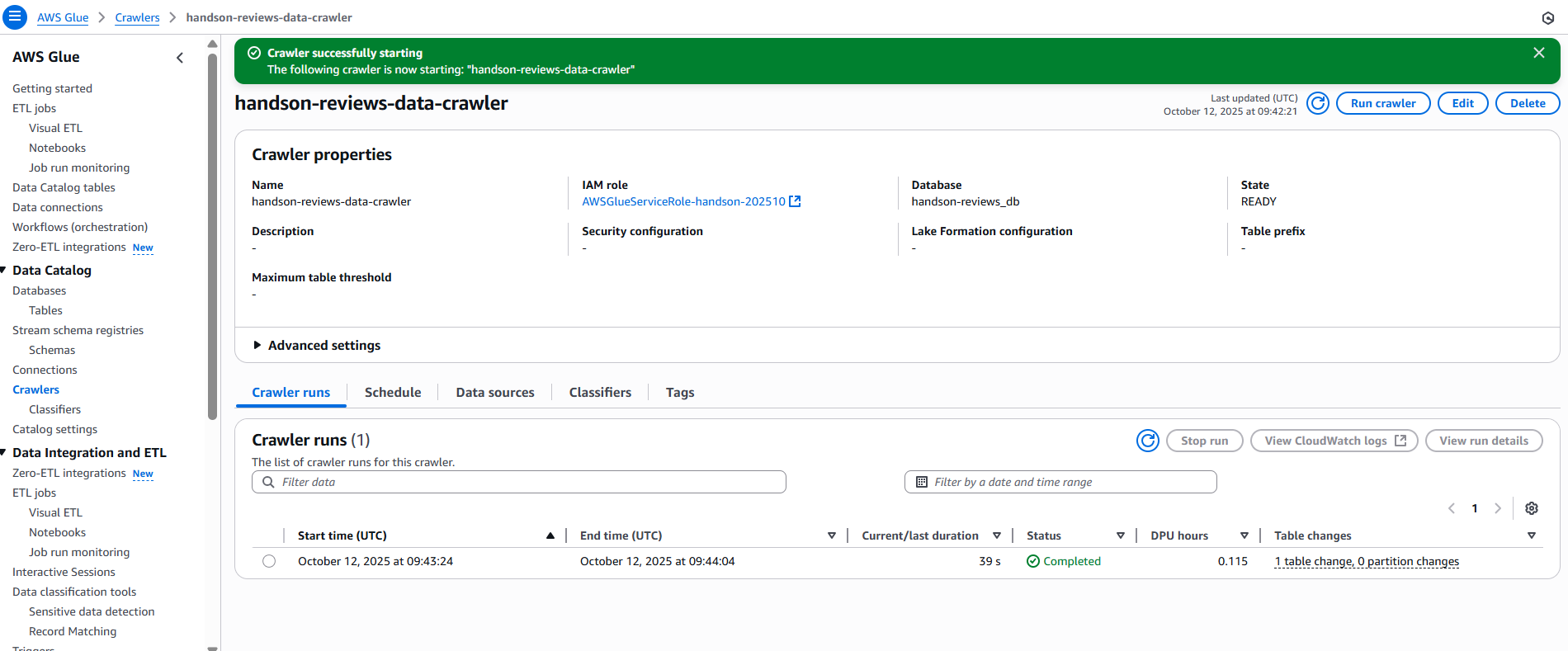
Task: Open Data Catalog tables in sidebar
Action: (x=64, y=187)
